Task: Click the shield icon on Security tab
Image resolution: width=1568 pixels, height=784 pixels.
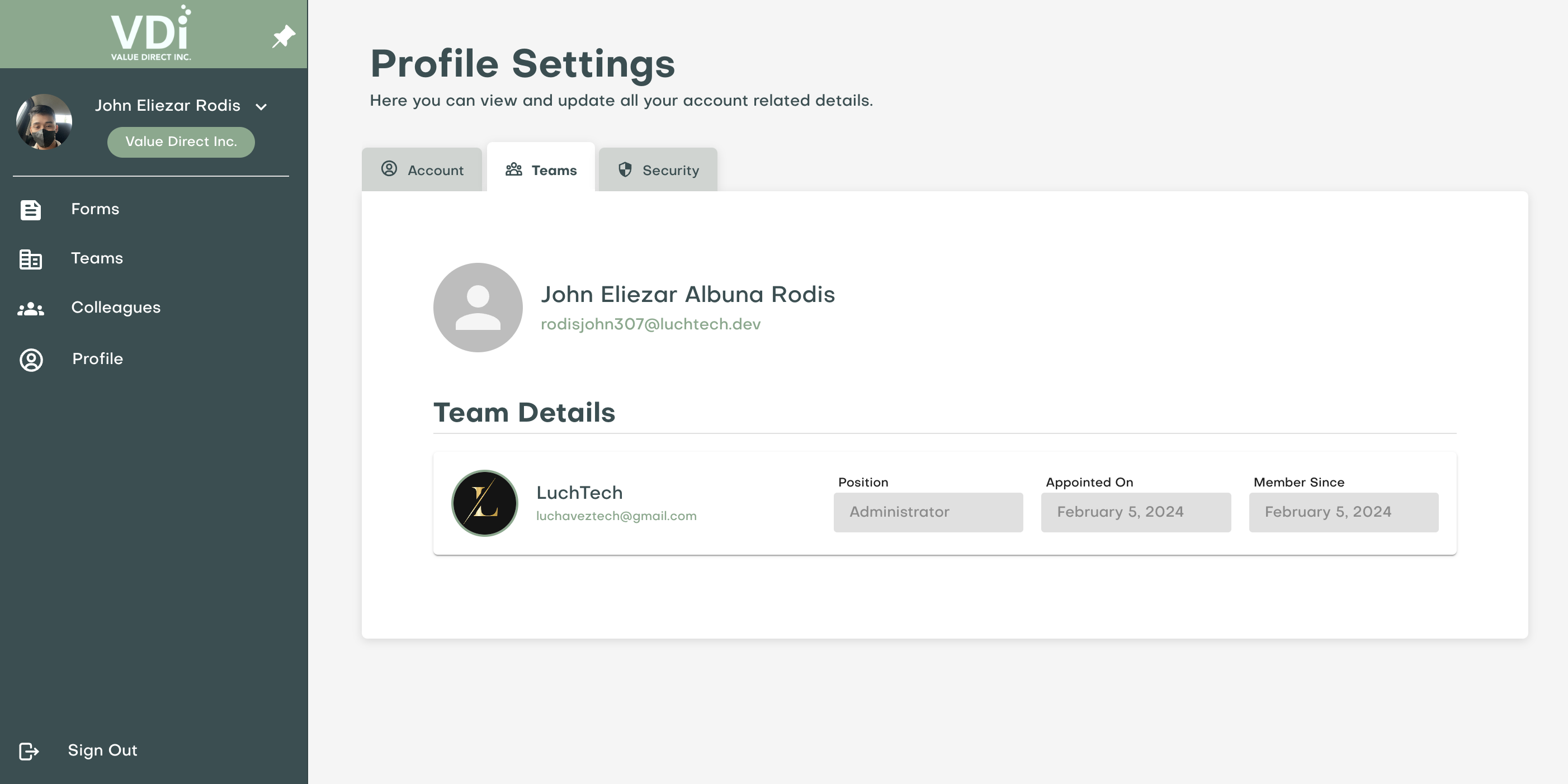Action: point(625,170)
